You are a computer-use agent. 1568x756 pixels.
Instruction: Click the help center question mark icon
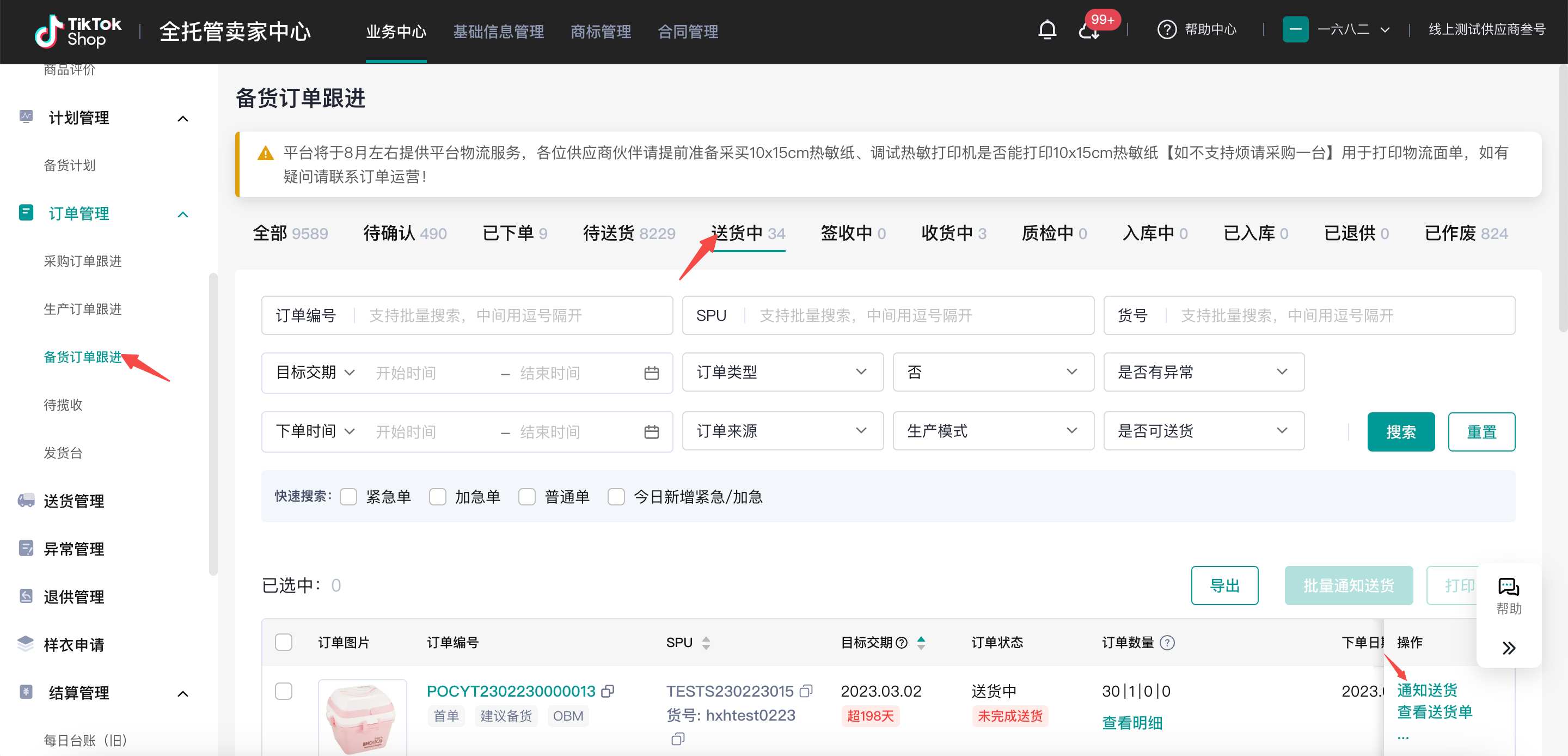(x=1166, y=30)
